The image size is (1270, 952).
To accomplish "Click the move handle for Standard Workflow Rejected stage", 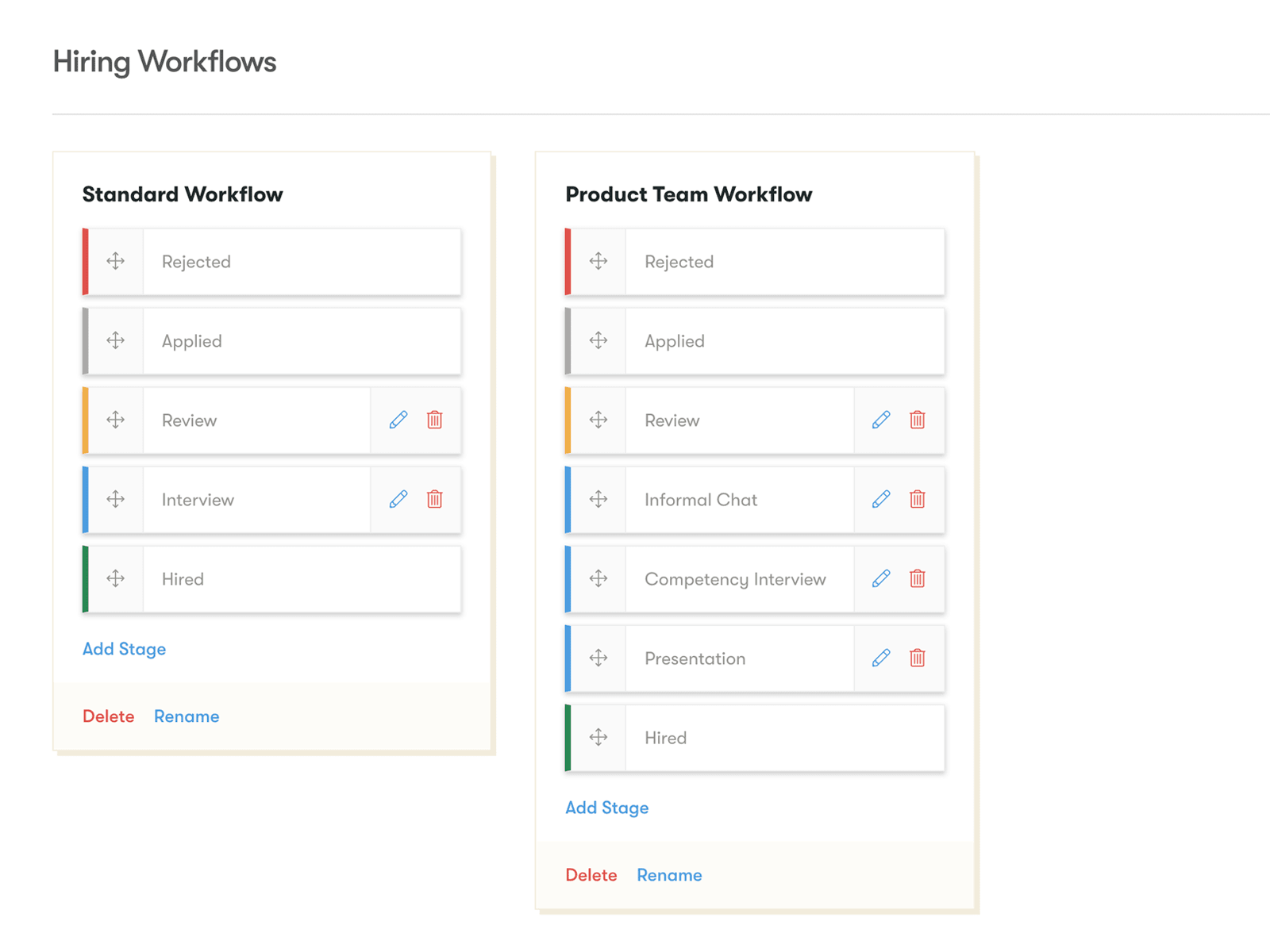I will pos(116,261).
